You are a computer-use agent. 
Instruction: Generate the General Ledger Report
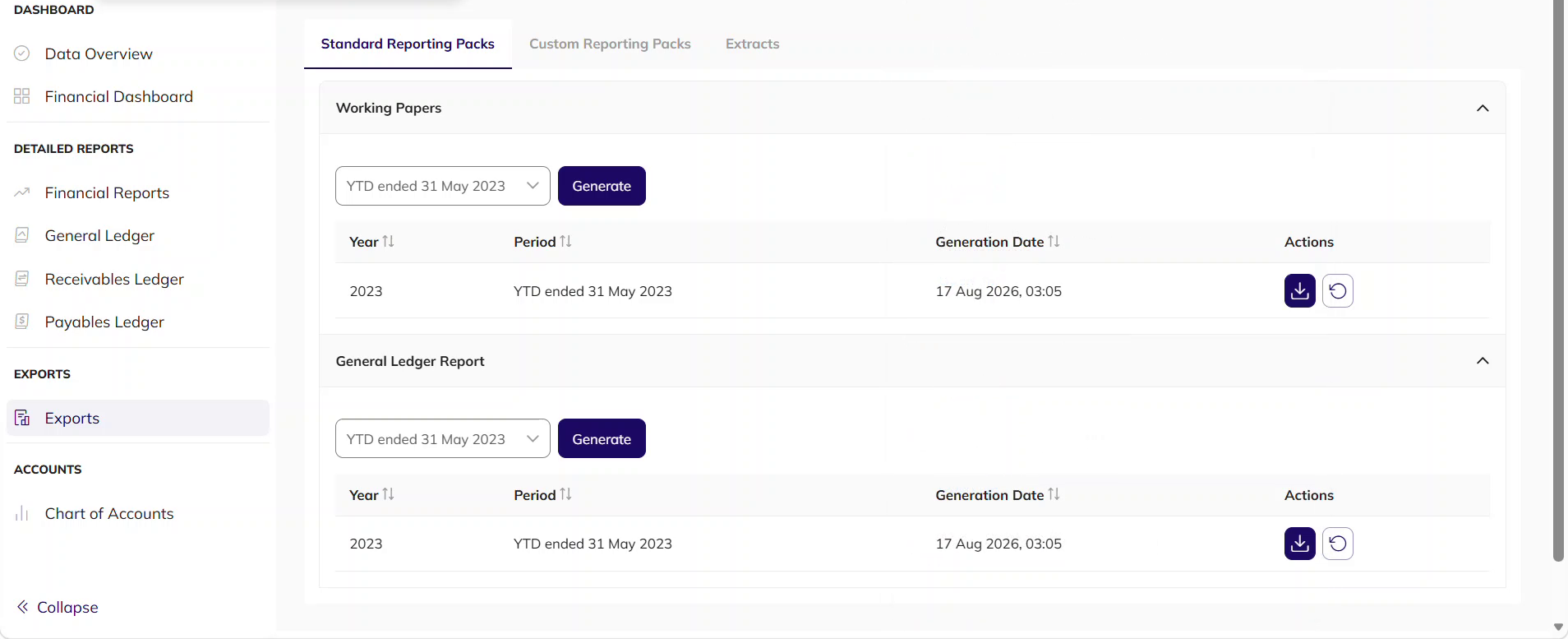click(x=602, y=438)
